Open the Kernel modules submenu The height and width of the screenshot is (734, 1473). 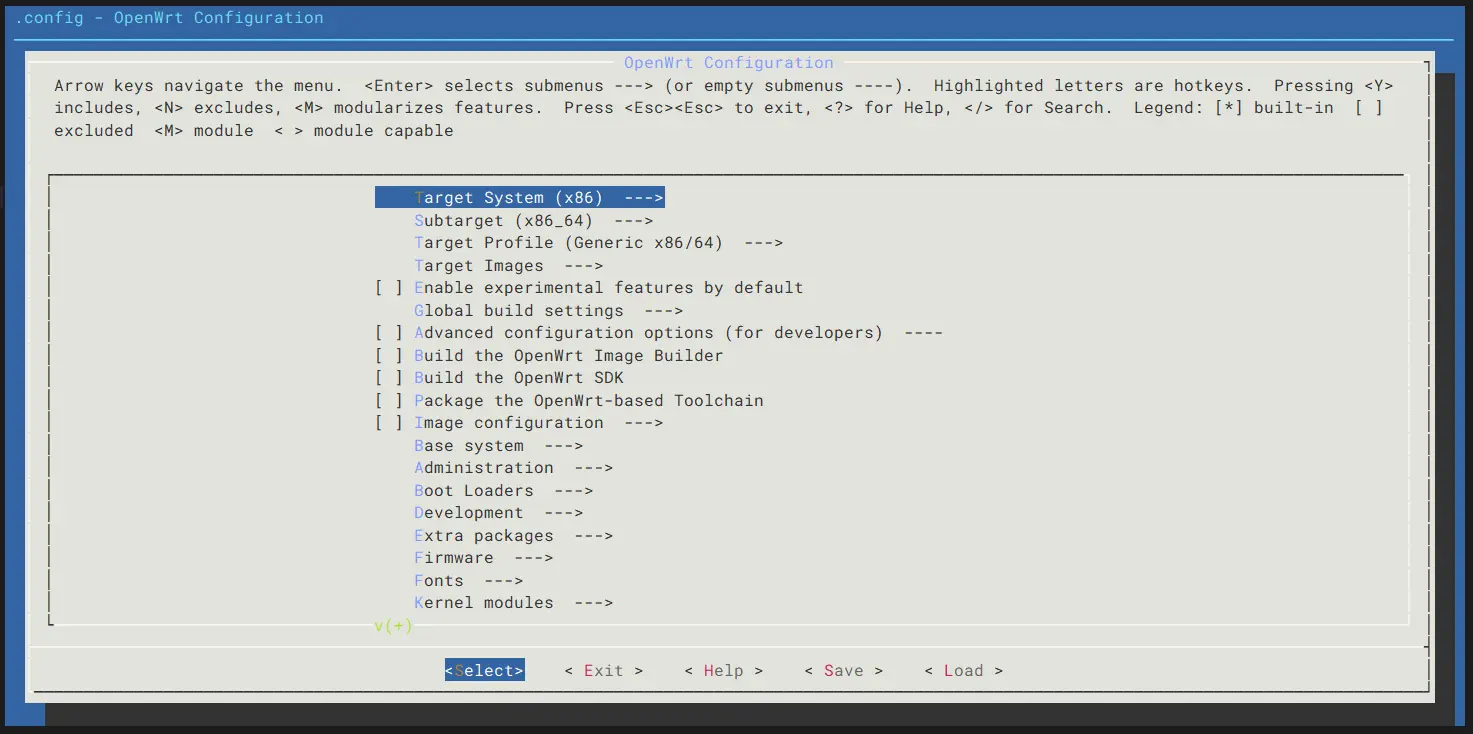[513, 603]
